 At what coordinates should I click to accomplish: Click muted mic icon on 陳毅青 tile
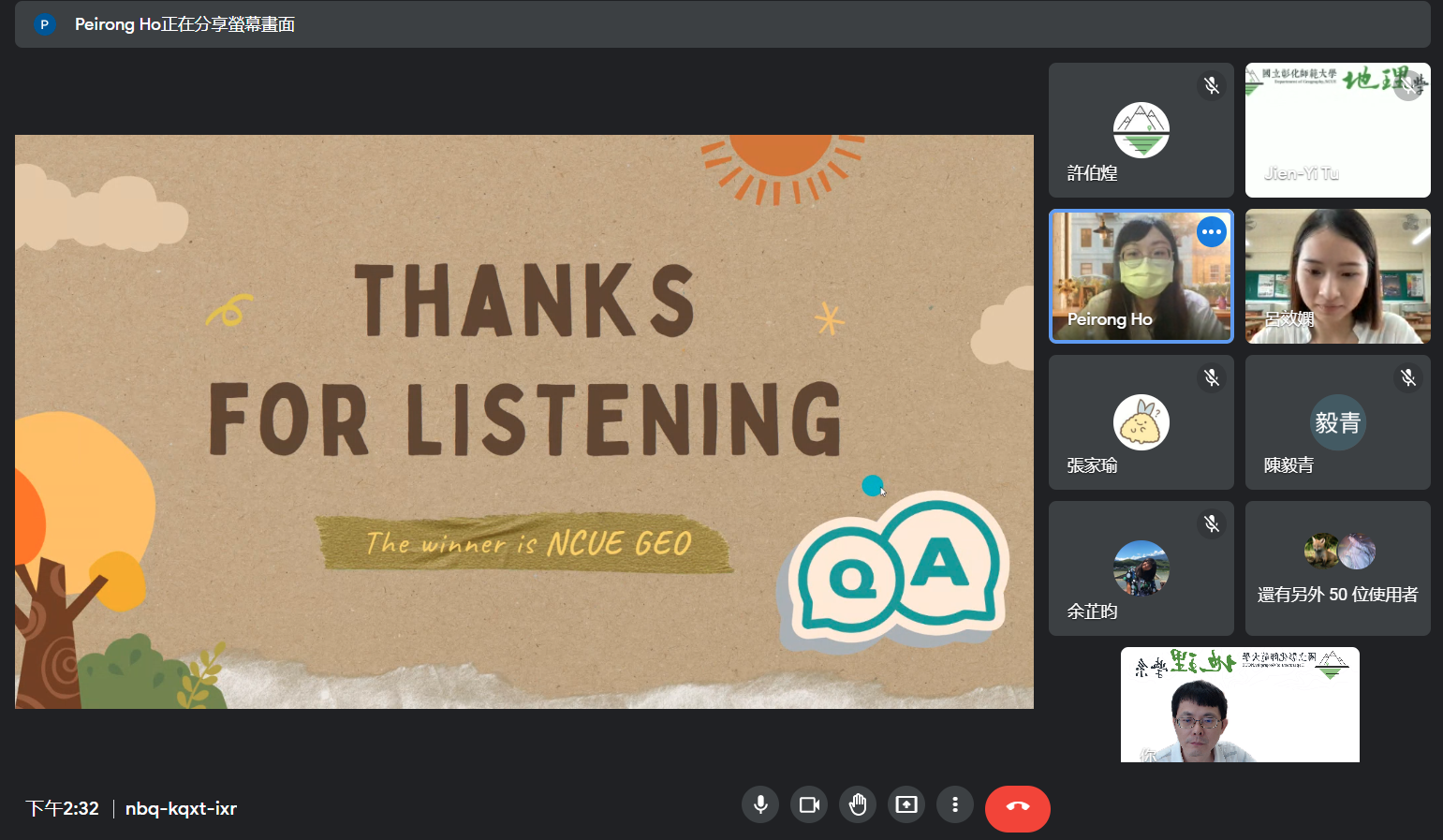(x=1407, y=378)
